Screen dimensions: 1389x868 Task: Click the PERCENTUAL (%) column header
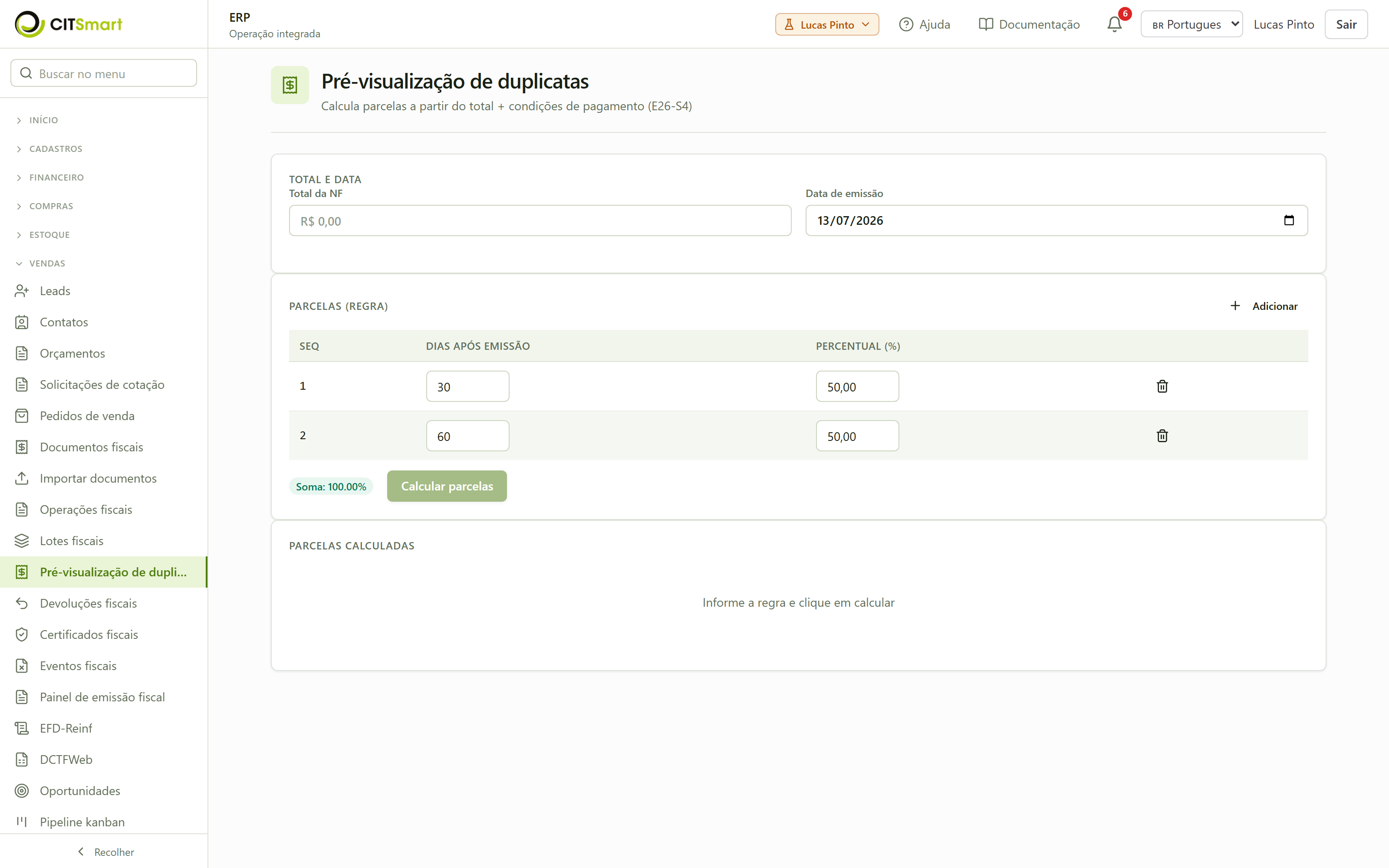pyautogui.click(x=858, y=346)
